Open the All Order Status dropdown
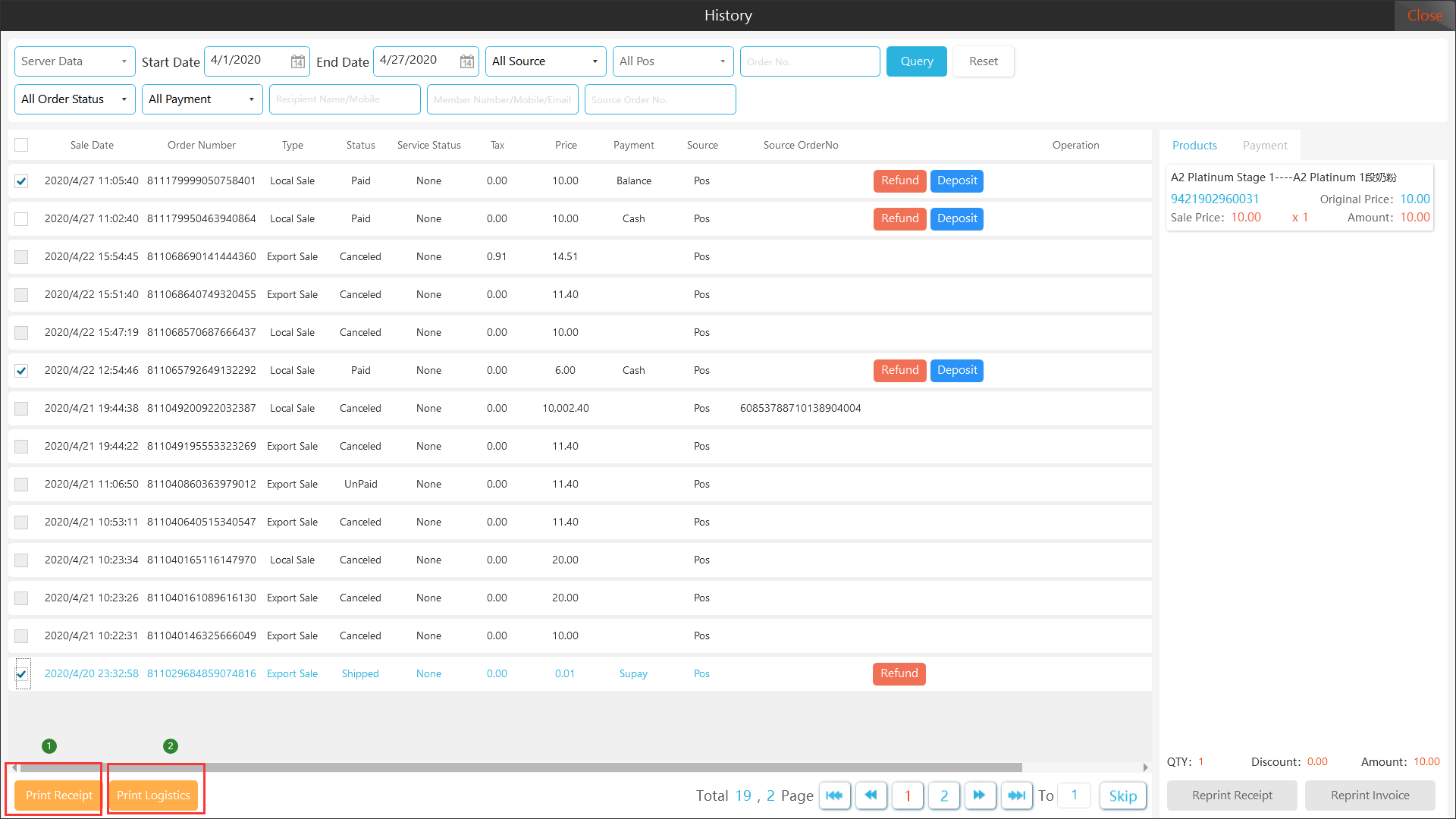1456x819 pixels. 74,99
